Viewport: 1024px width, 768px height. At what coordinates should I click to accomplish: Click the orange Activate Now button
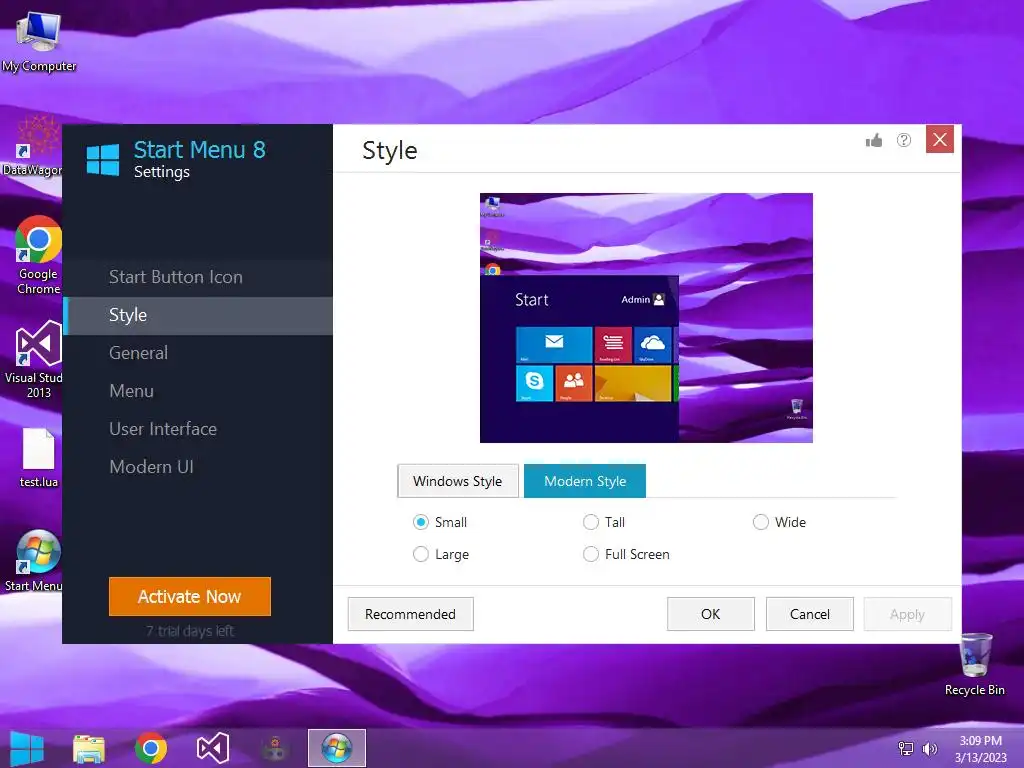pyautogui.click(x=189, y=596)
